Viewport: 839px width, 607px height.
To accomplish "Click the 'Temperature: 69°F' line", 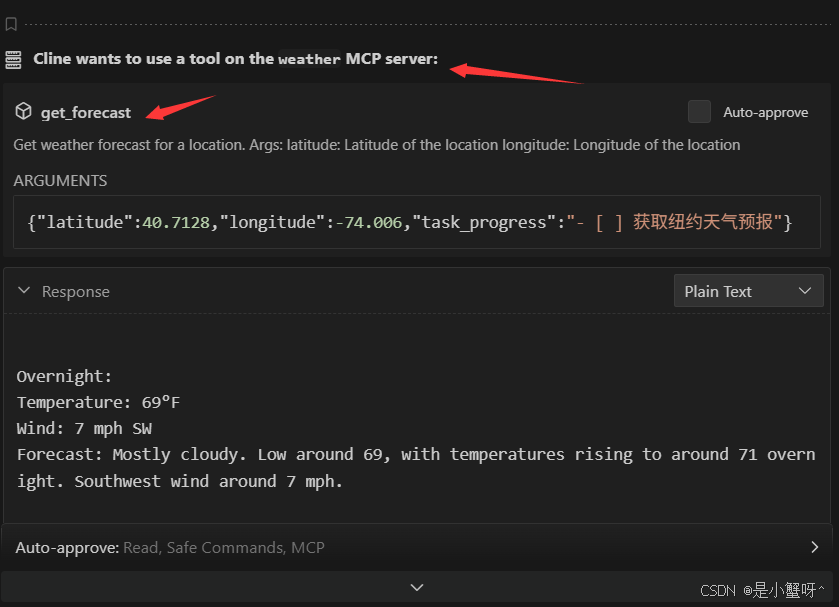I will pyautogui.click(x=98, y=403).
